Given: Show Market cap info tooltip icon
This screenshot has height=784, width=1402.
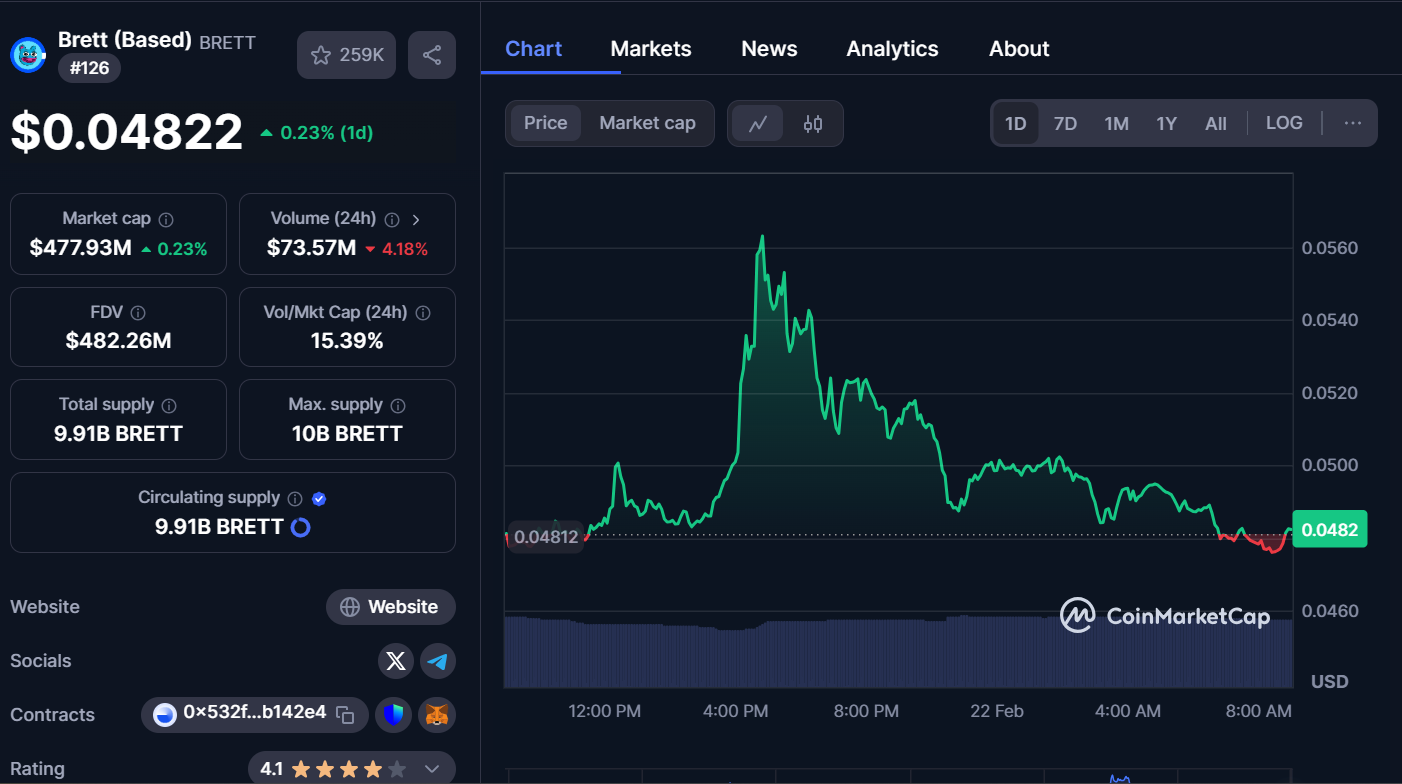Looking at the screenshot, I should click(x=166, y=219).
